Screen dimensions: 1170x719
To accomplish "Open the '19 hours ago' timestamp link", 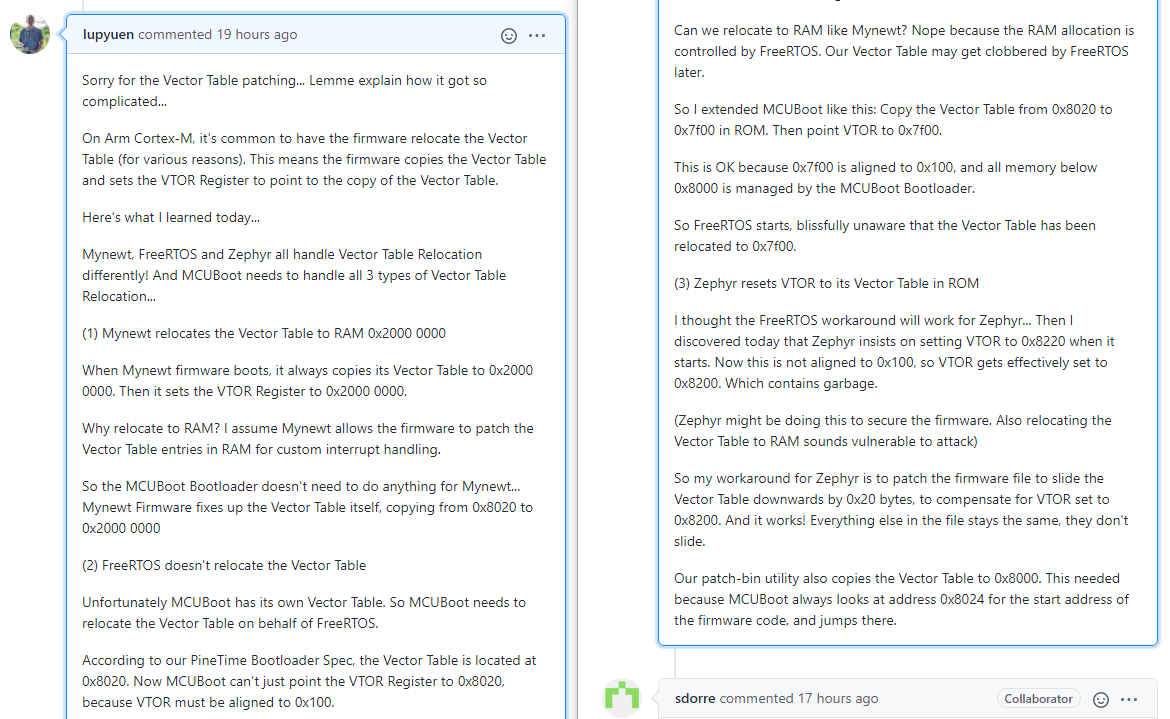I will [257, 34].
